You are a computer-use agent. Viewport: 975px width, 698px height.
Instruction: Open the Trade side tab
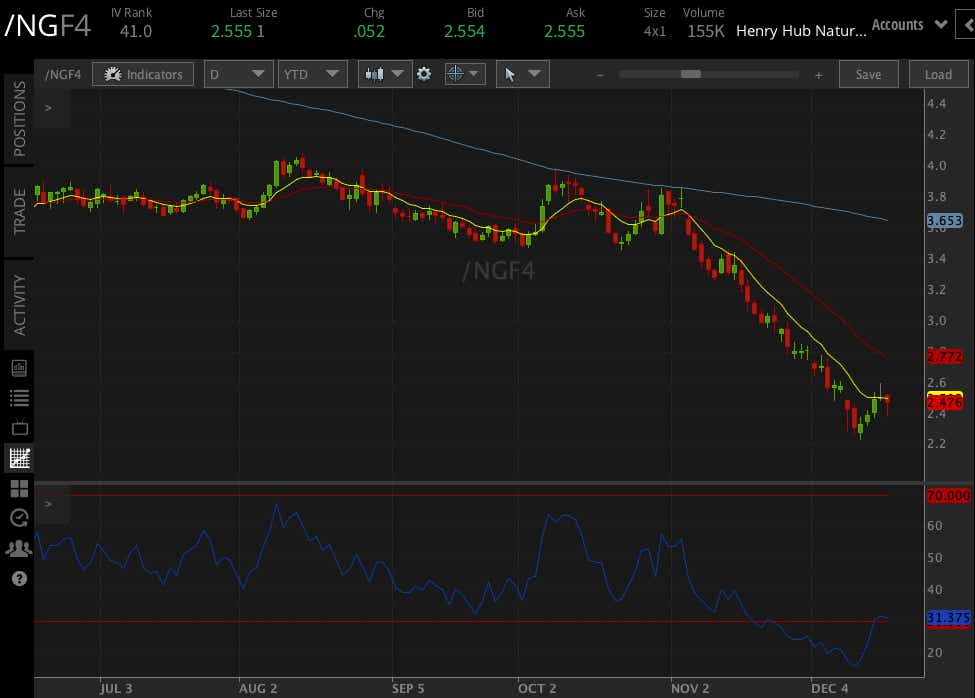tap(19, 211)
